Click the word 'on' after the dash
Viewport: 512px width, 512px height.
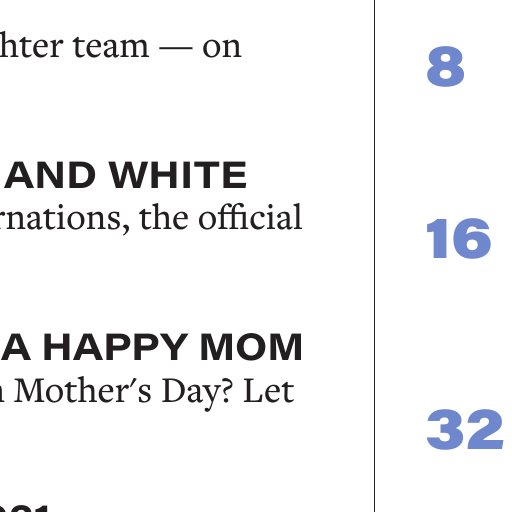tap(221, 48)
